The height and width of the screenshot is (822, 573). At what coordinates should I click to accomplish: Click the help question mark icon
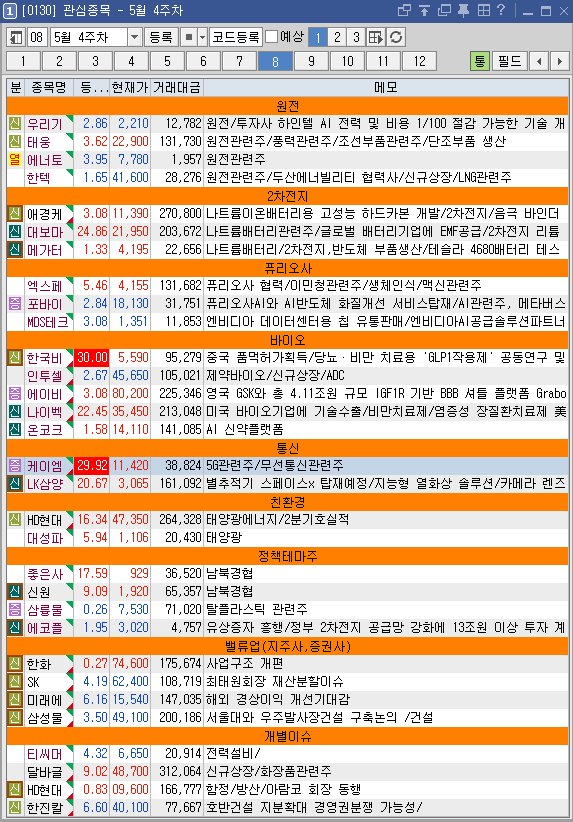[x=502, y=10]
